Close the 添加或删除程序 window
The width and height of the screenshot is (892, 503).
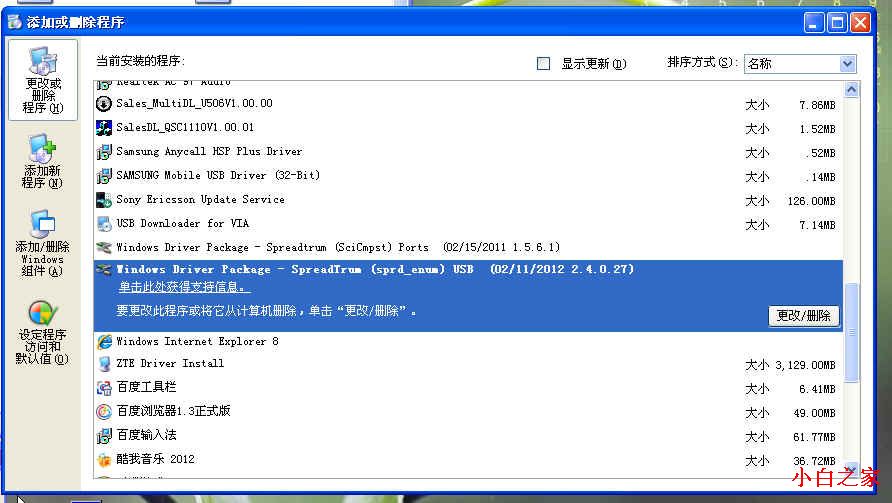pyautogui.click(x=860, y=23)
